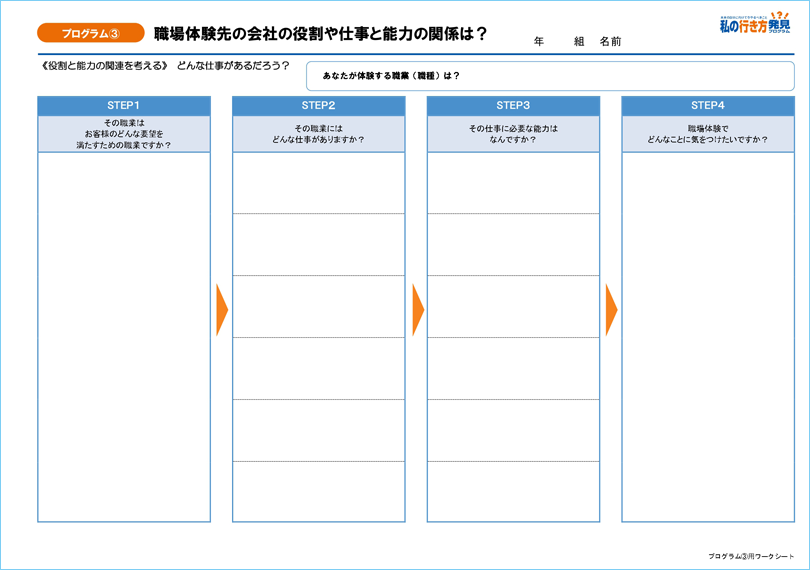Click the 年 label in the header
This screenshot has width=810, height=570.
point(539,41)
